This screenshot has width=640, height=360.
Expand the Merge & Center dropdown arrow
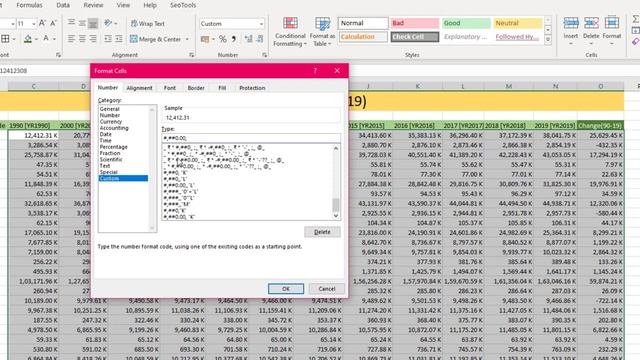tap(187, 39)
